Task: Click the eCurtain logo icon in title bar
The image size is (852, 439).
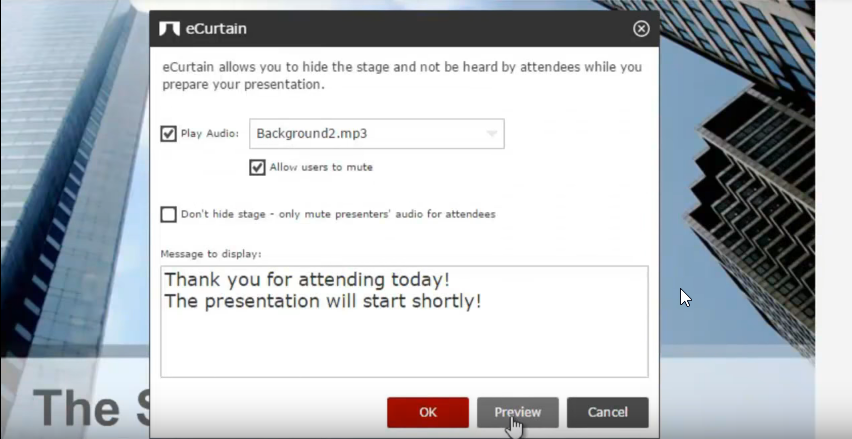Action: 169,29
